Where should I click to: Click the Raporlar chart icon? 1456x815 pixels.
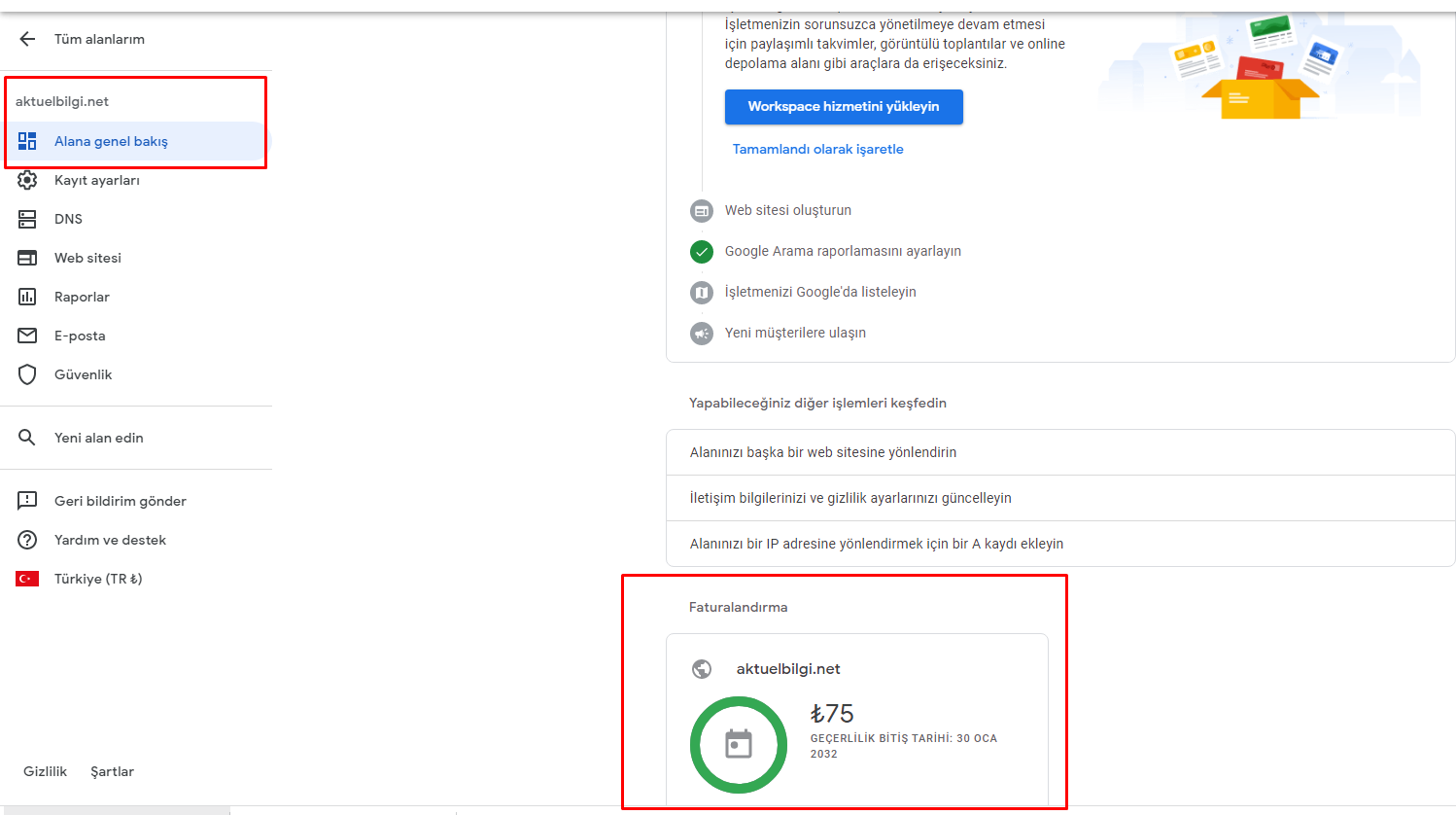click(x=27, y=297)
